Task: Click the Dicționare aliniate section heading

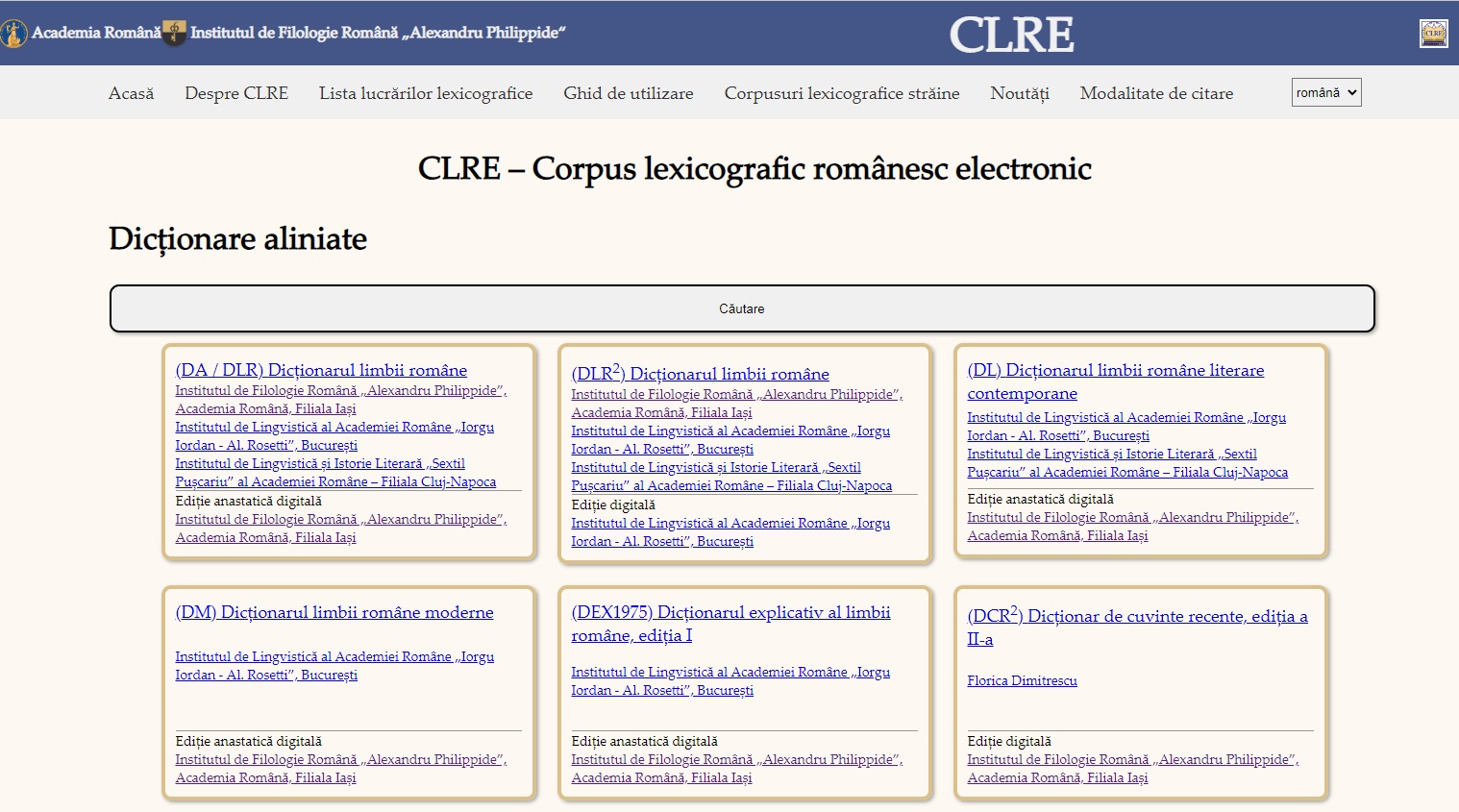Action: pyautogui.click(x=237, y=238)
